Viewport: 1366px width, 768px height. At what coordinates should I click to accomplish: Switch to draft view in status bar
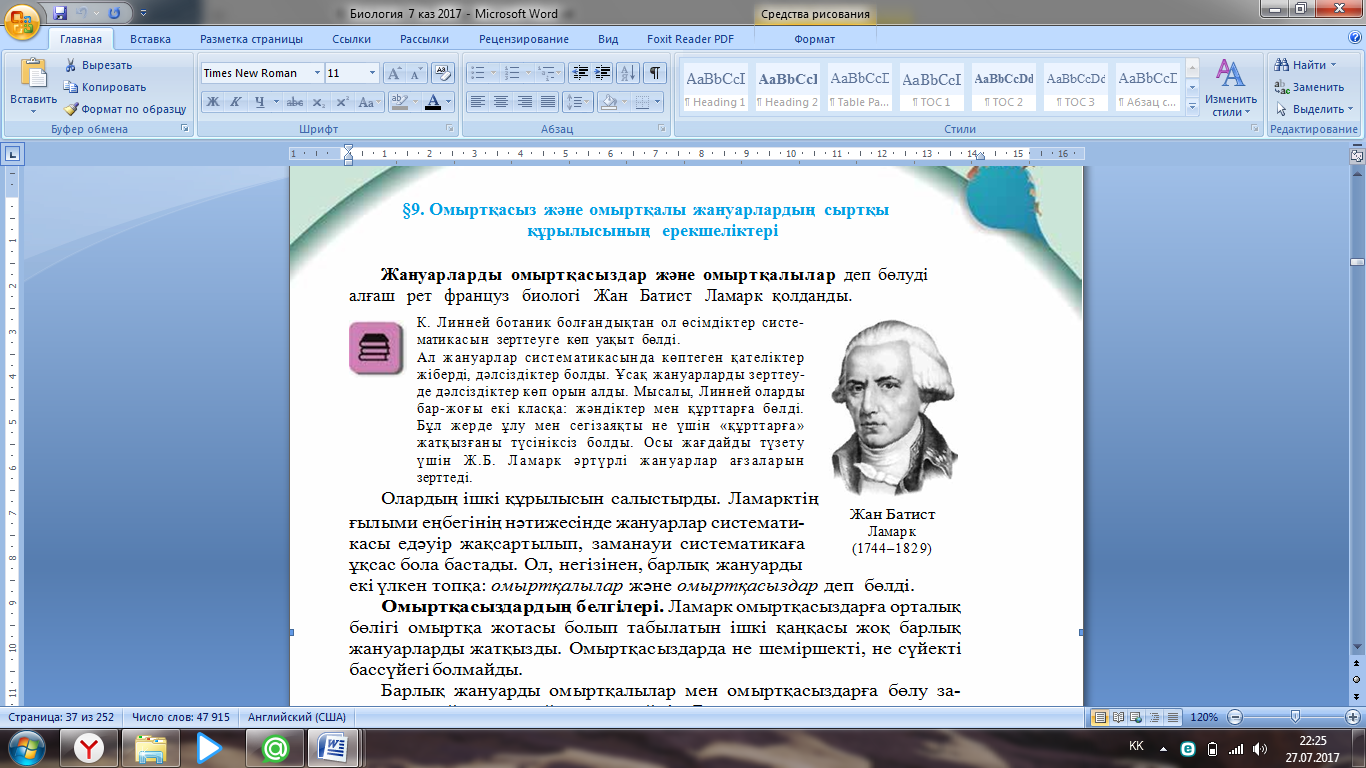point(1173,717)
